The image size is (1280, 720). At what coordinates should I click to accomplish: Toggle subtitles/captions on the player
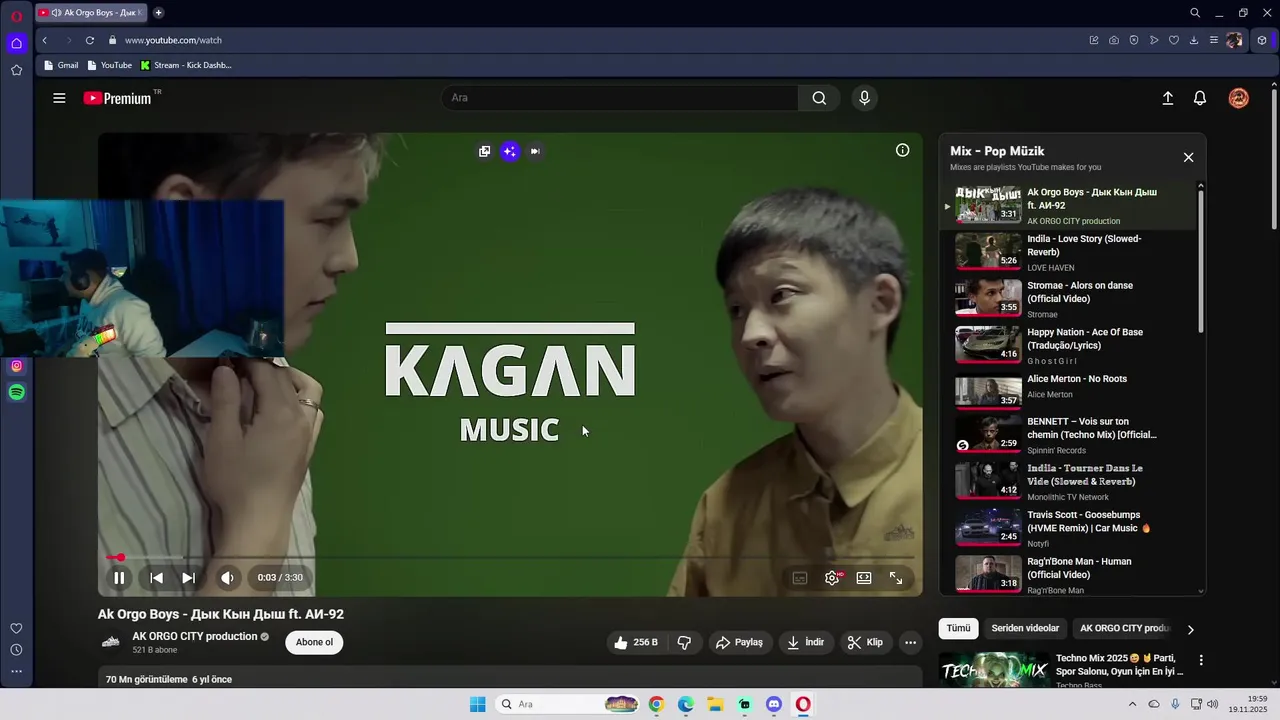(x=799, y=577)
